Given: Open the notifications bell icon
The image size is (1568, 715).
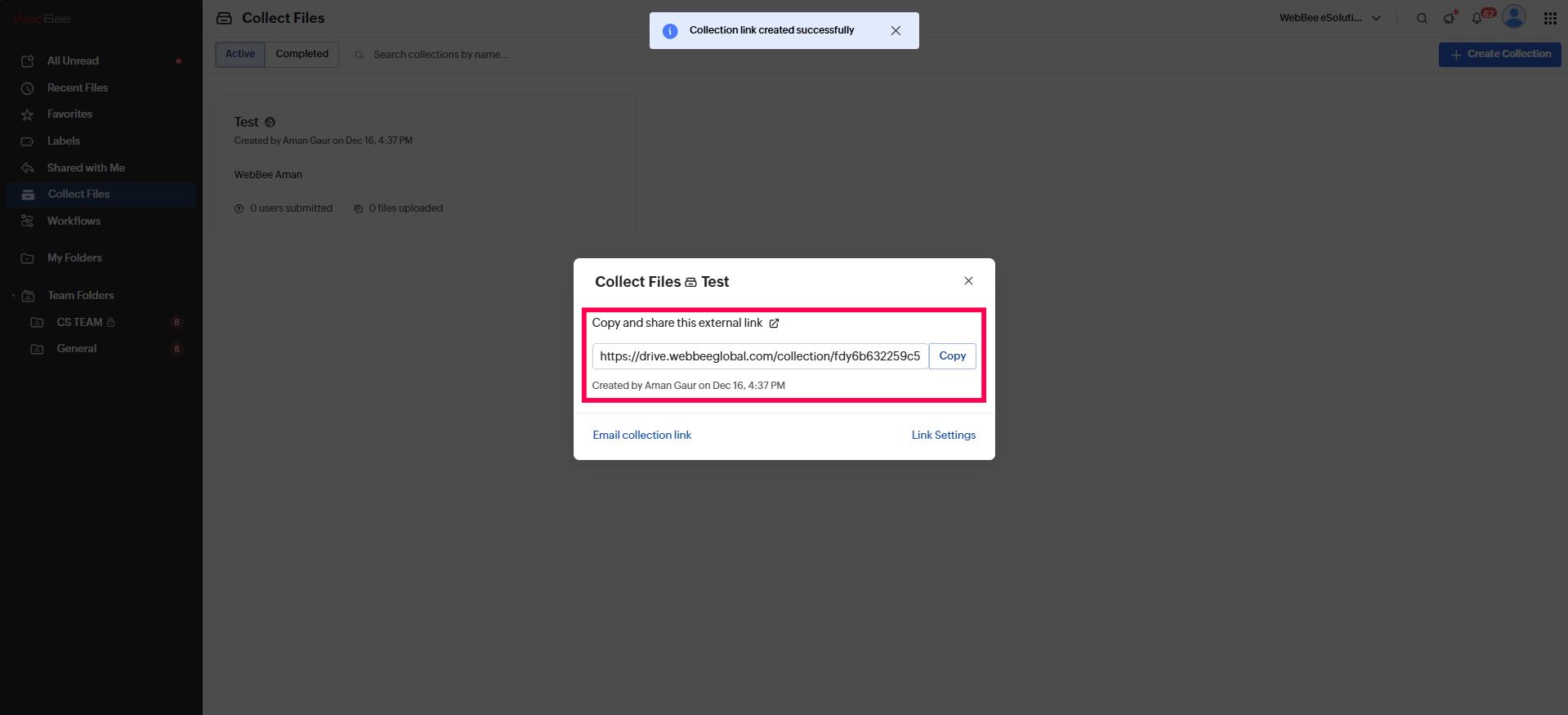Looking at the screenshot, I should pos(1477,18).
